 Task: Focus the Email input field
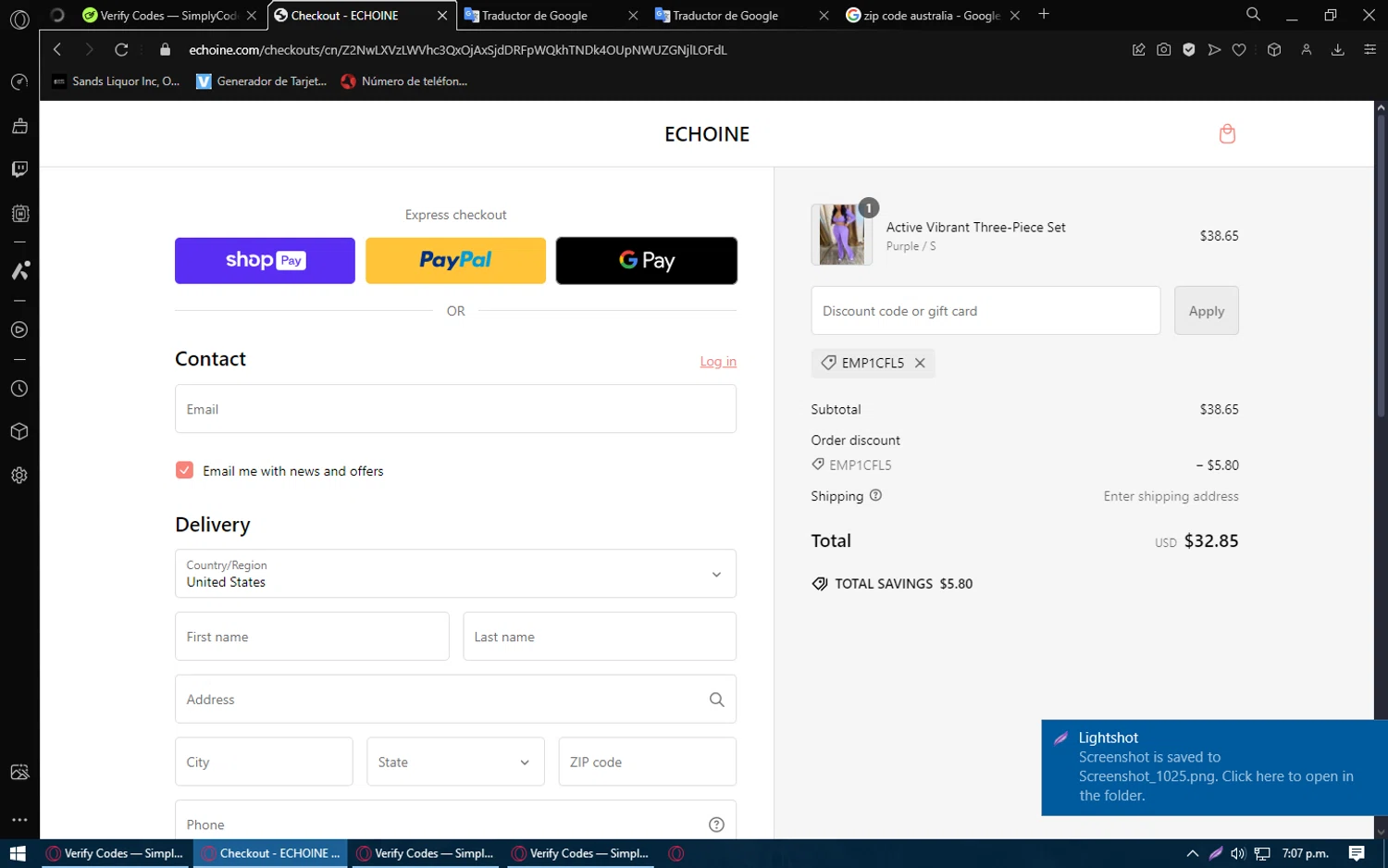click(455, 409)
